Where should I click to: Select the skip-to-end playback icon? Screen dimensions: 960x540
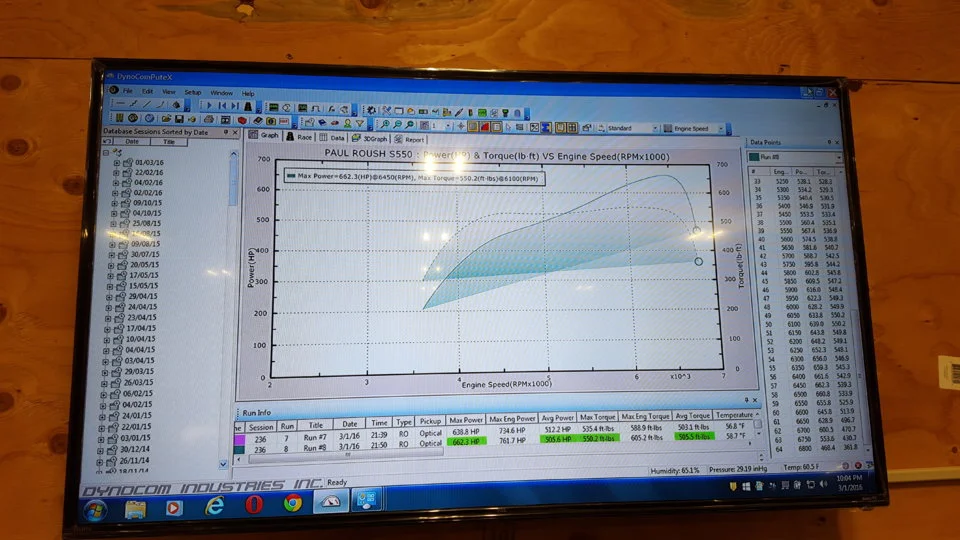point(235,106)
